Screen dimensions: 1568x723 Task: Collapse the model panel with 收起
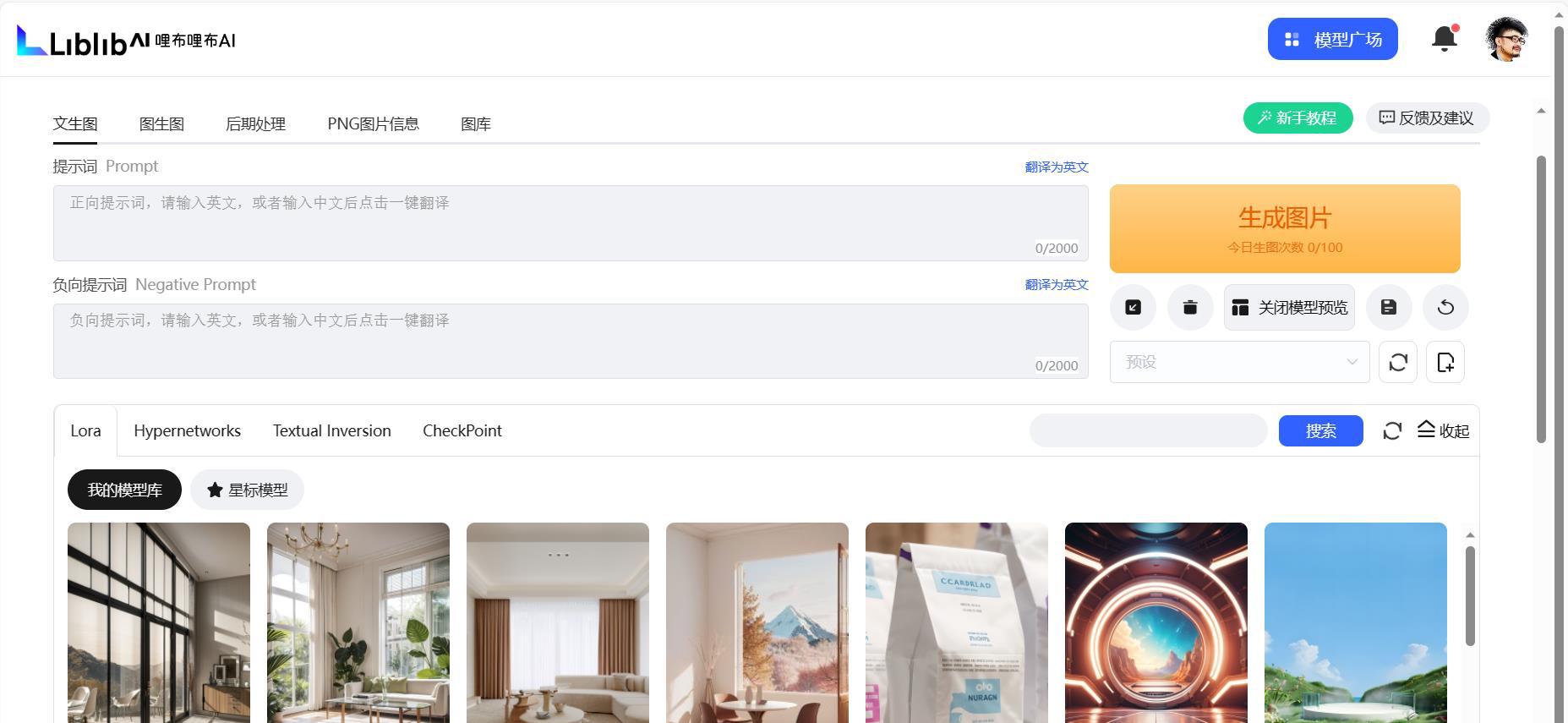tap(1443, 431)
